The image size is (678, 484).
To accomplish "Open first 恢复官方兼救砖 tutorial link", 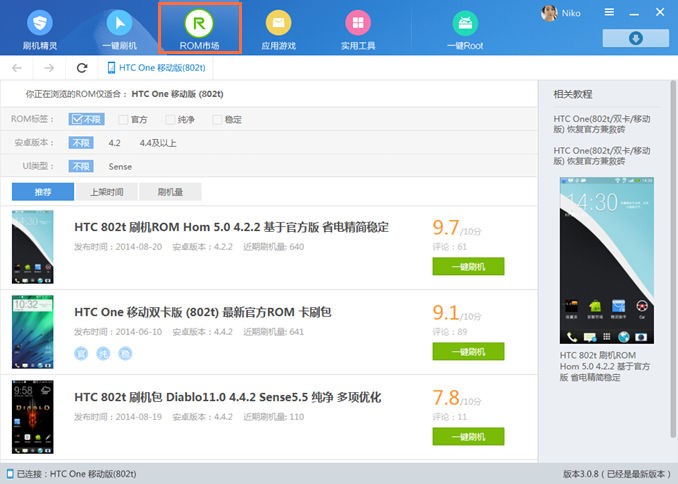I will click(x=602, y=124).
